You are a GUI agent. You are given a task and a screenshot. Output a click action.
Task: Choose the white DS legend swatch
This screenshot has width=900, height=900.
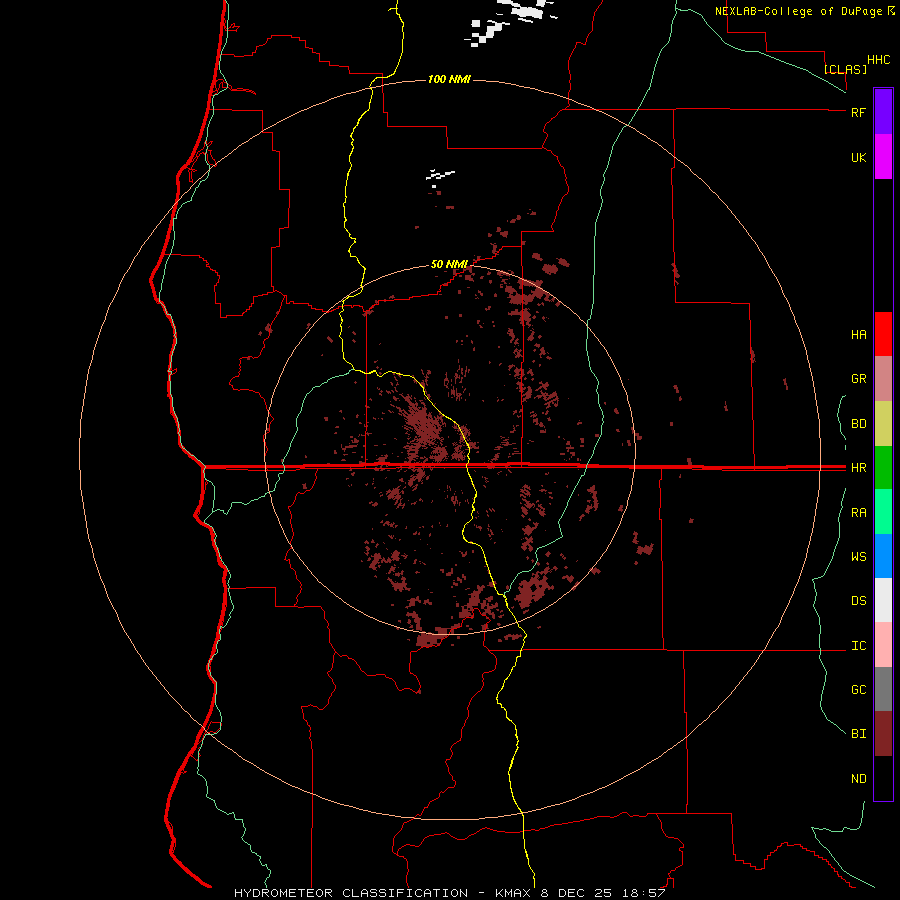[x=883, y=600]
